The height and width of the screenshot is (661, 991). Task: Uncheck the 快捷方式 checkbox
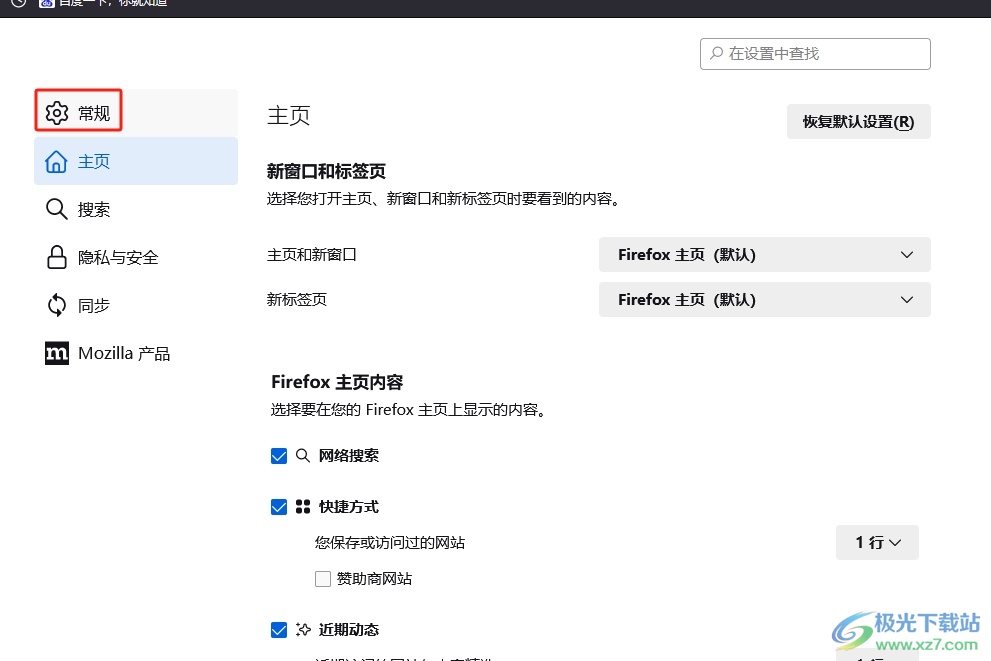pyautogui.click(x=279, y=507)
